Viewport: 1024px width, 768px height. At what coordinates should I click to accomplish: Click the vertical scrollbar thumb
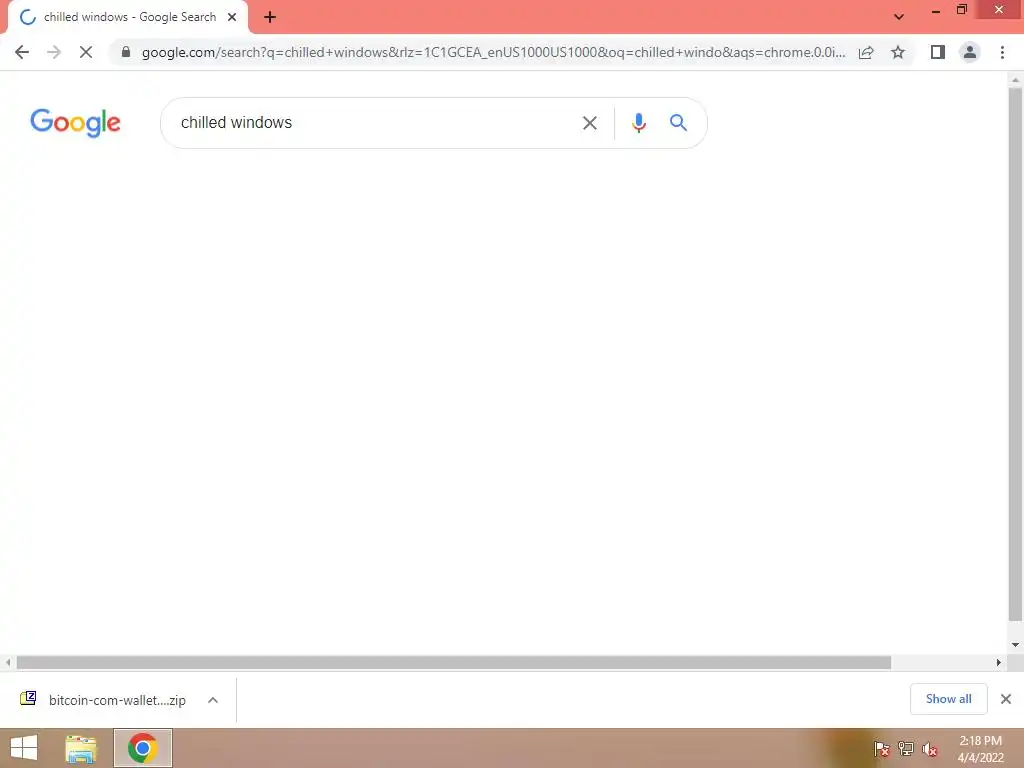pos(1015,355)
